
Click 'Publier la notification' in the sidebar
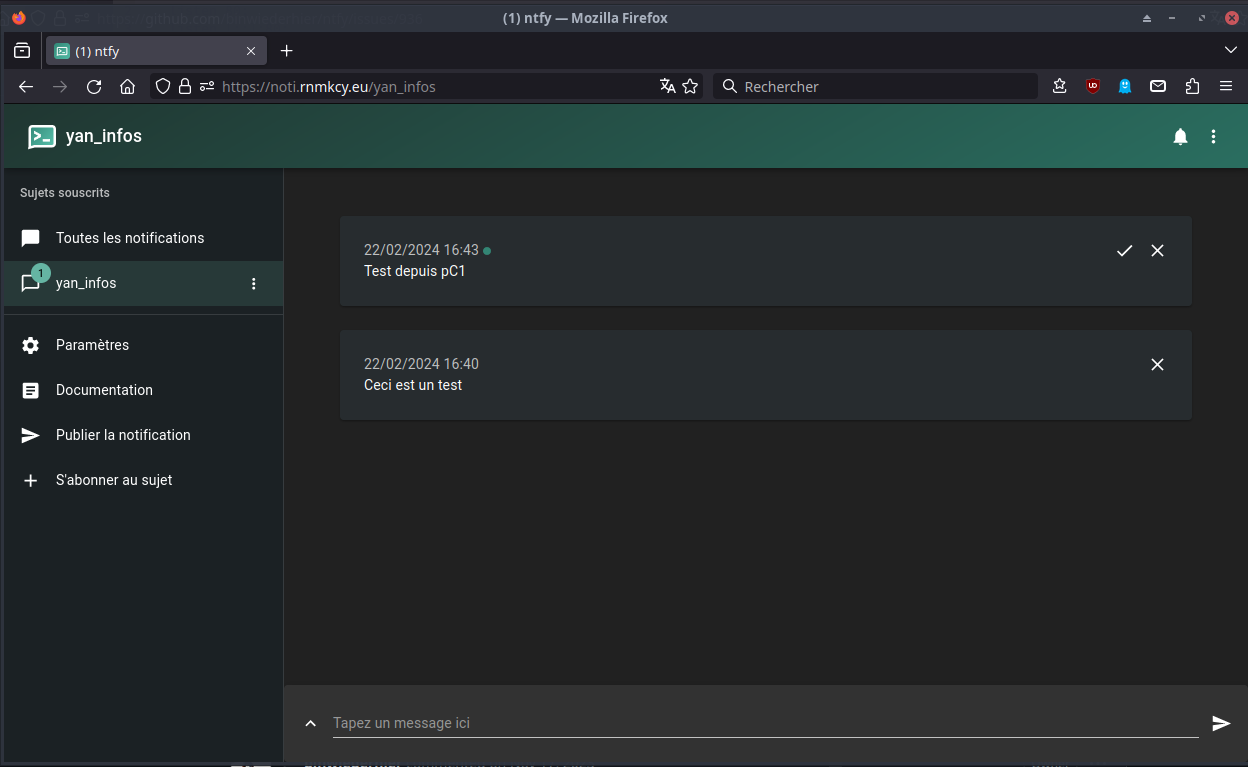[x=123, y=435]
